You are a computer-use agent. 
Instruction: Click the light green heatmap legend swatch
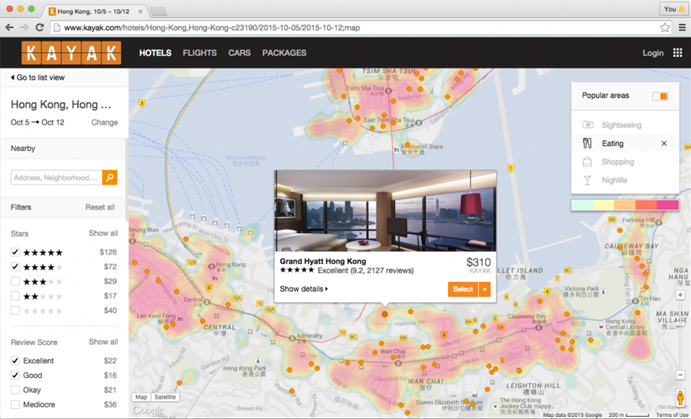point(583,205)
